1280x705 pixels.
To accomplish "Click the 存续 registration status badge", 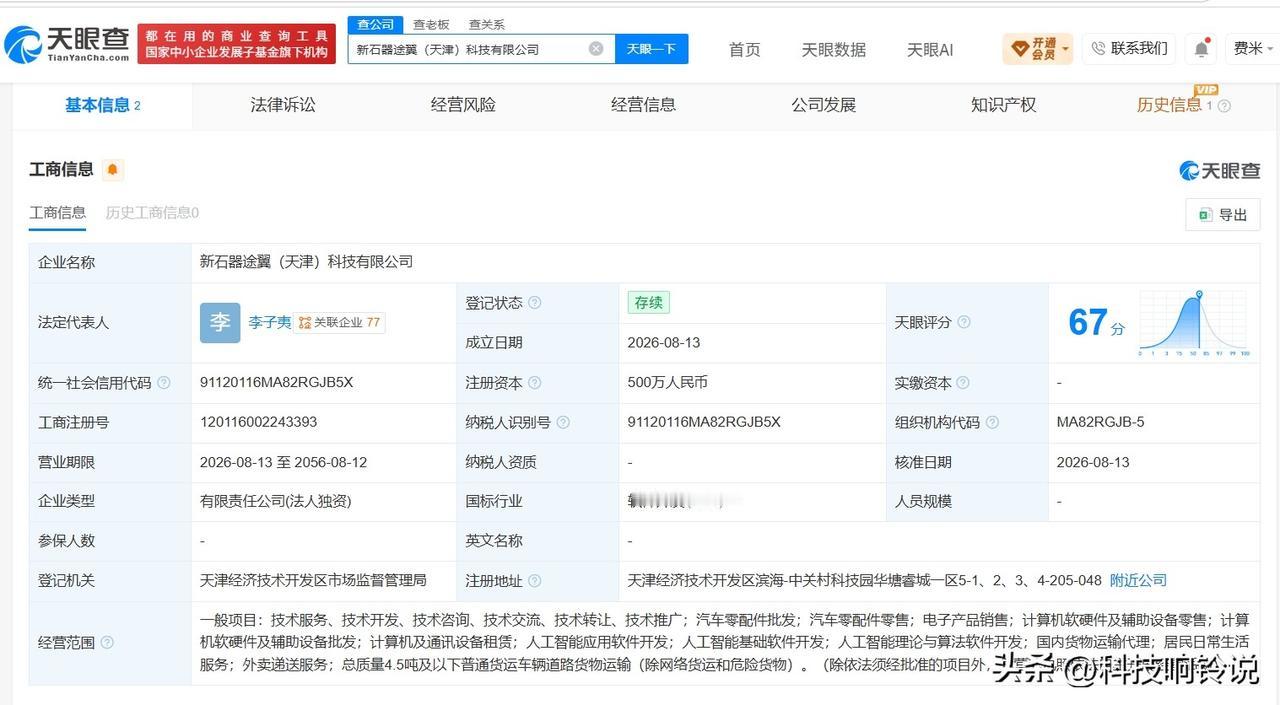I will (x=649, y=303).
